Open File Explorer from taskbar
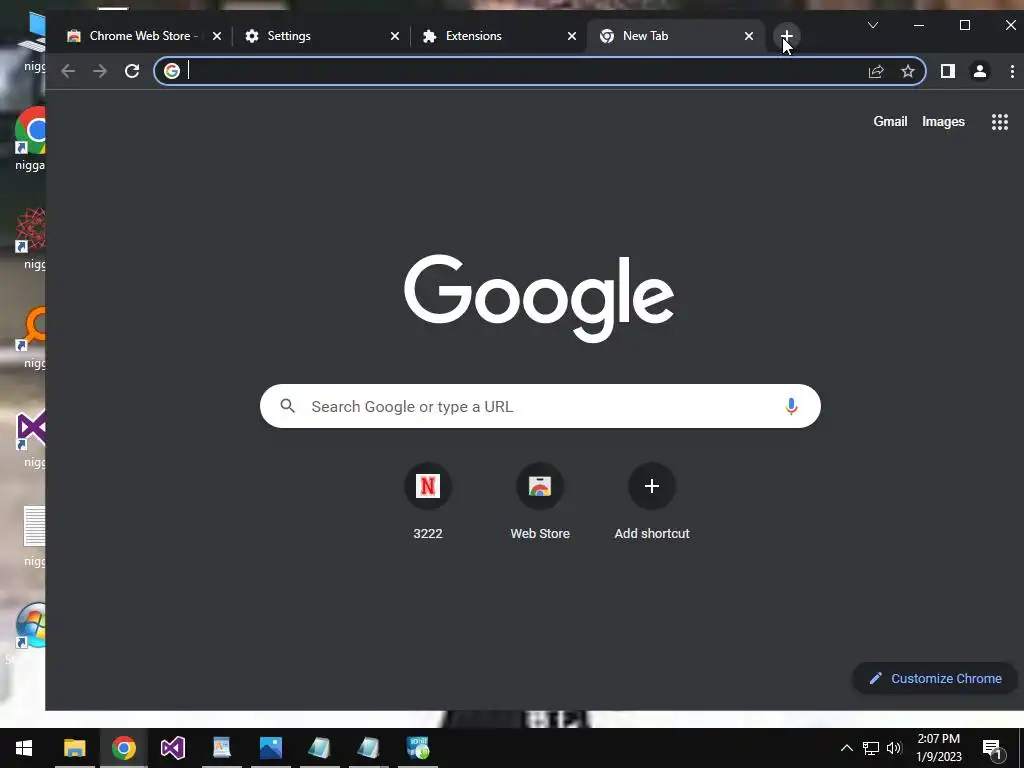1024x768 pixels. point(74,748)
